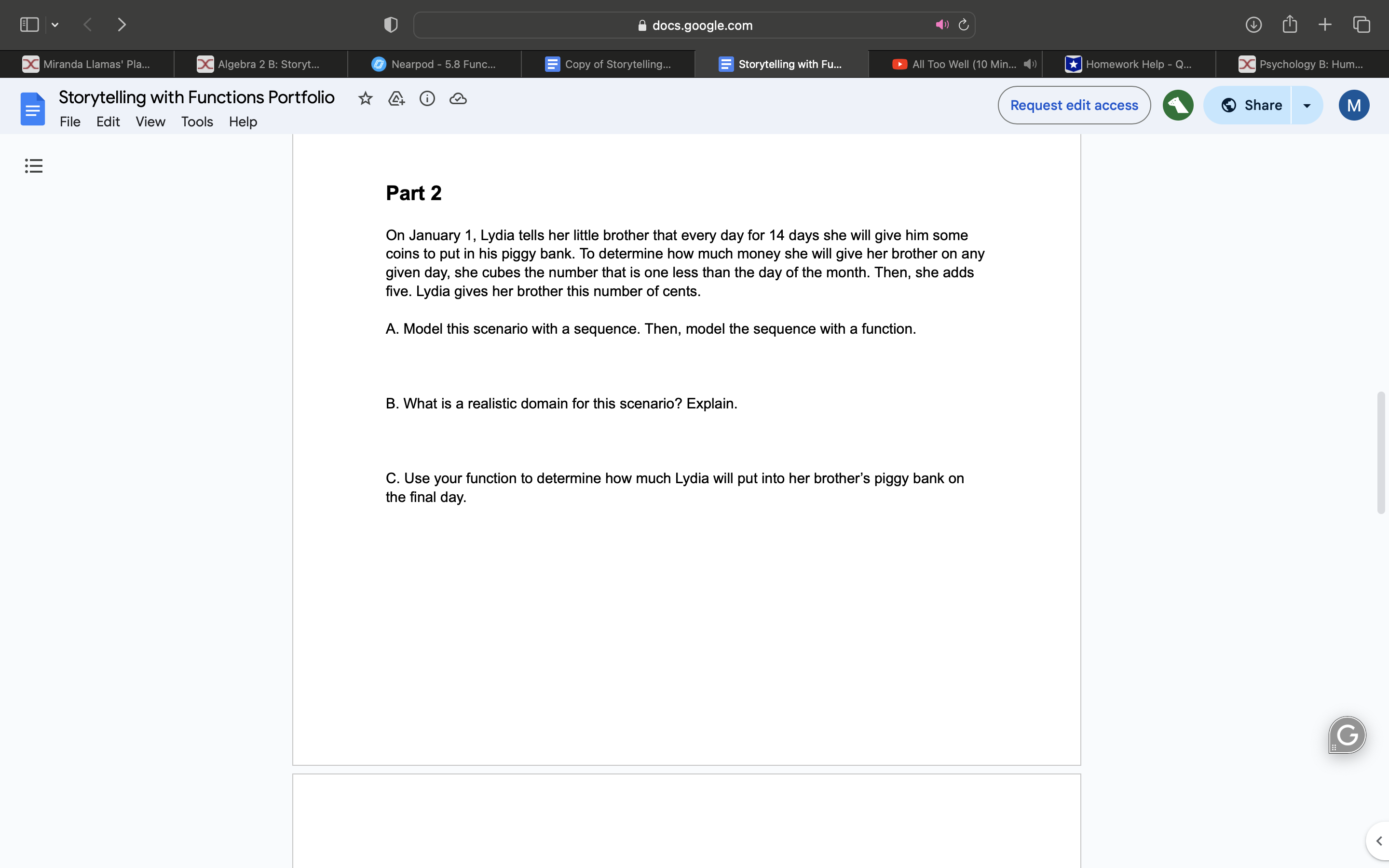Open the share sheet from the toolbar

tap(1289, 24)
